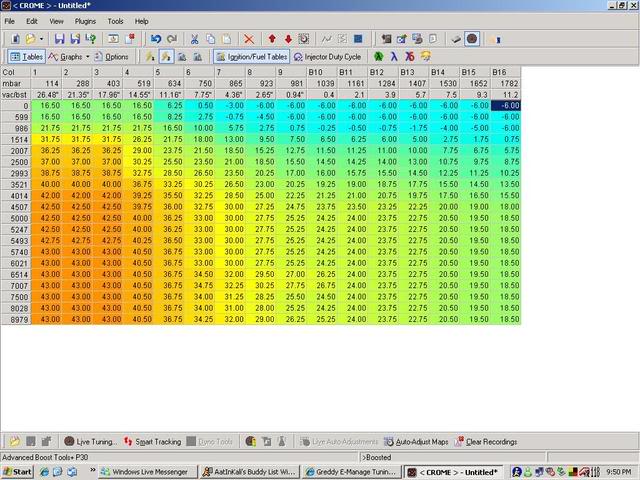Select the first map selector icon
Viewport: 640px width, 480px height.
[x=150, y=57]
